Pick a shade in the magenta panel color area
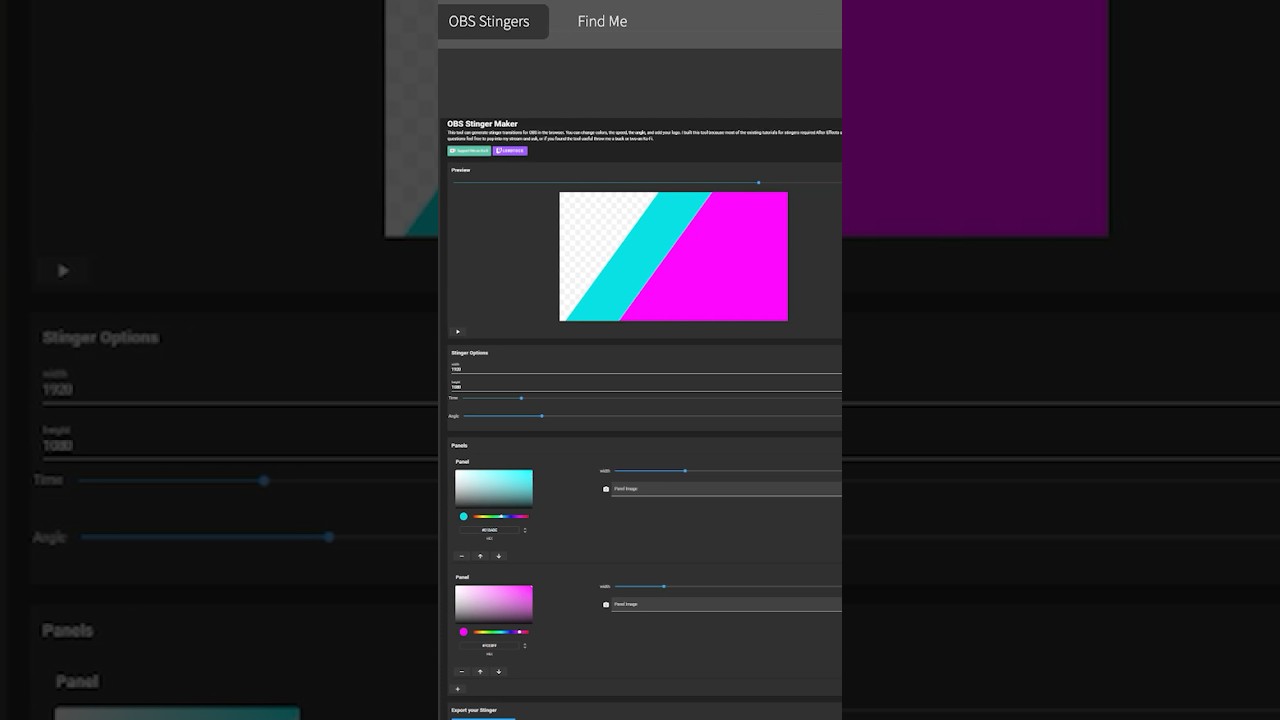This screenshot has width=1280, height=720. tap(494, 604)
